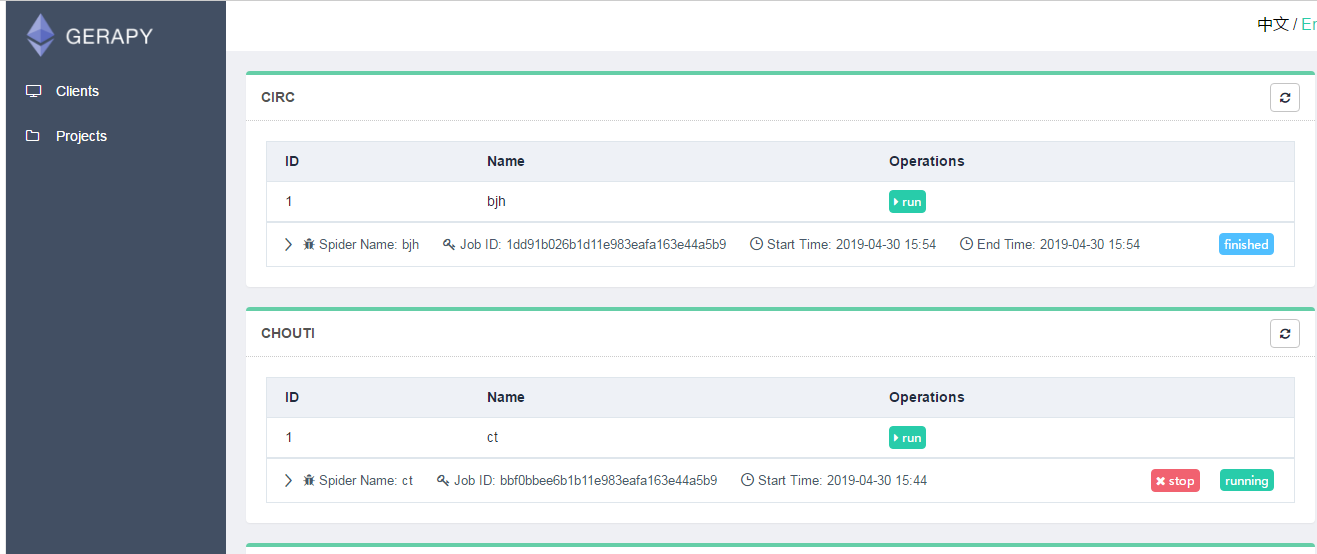Click the ct name cell
The width and height of the screenshot is (1317, 554).
[492, 438]
